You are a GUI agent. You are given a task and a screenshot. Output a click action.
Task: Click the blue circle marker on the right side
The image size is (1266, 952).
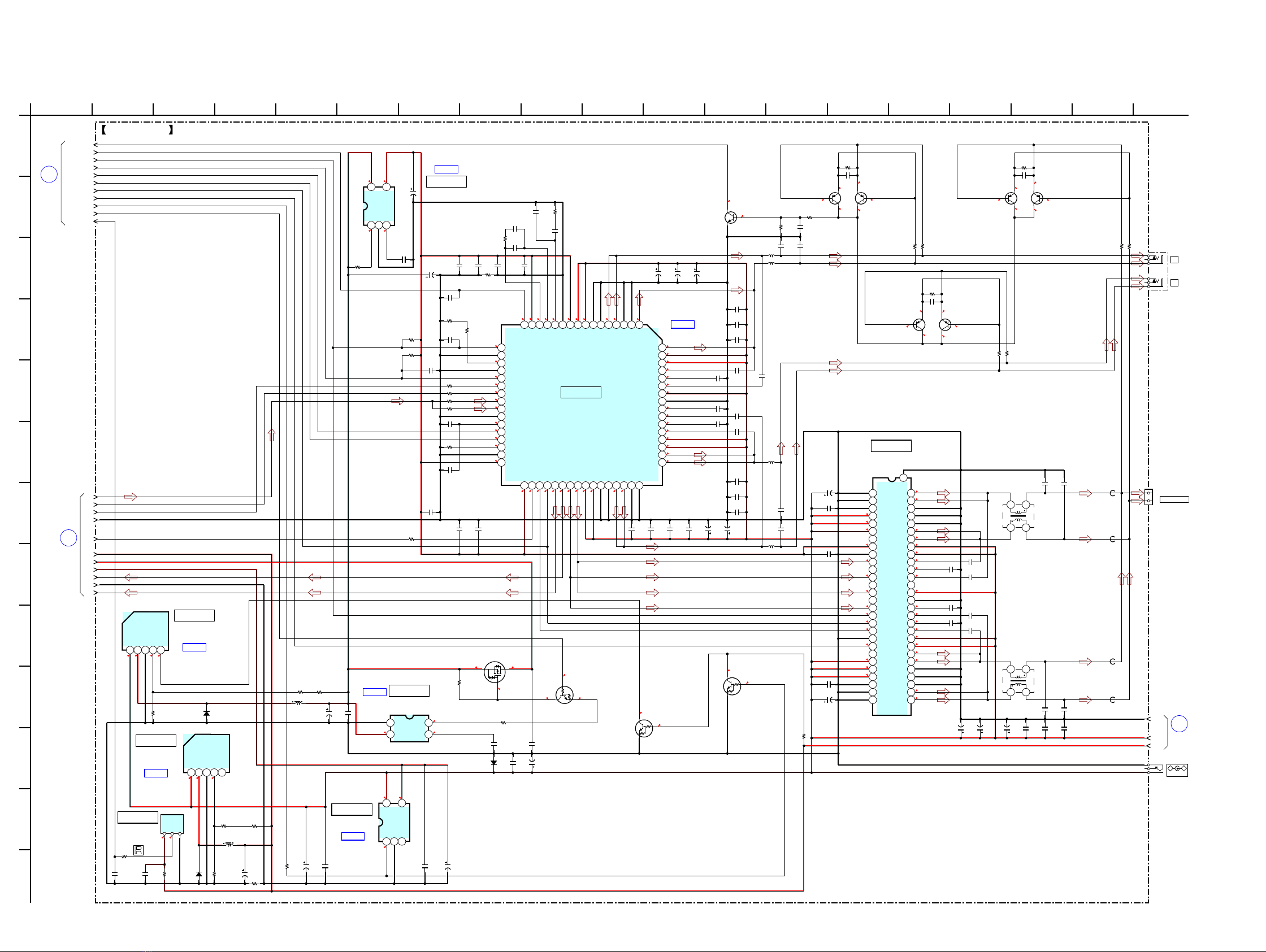point(1179,724)
